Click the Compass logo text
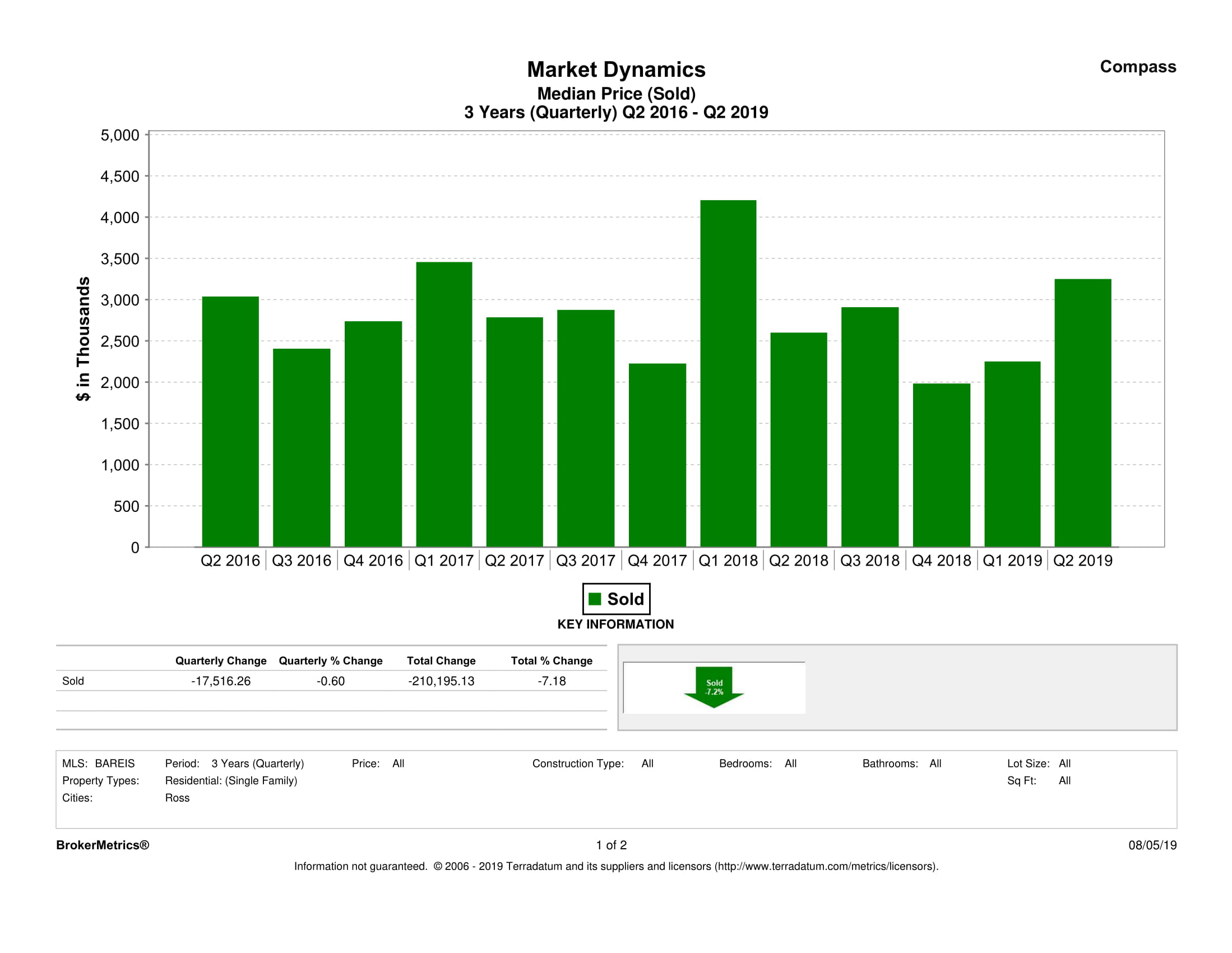The height and width of the screenshot is (953, 1232). pos(1137,67)
